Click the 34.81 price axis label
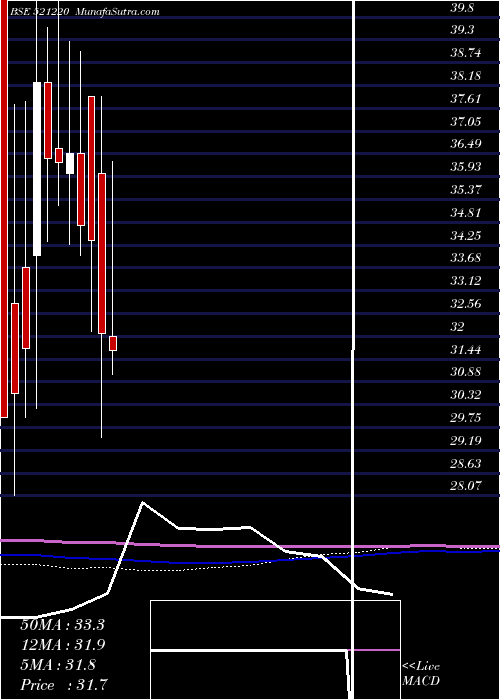The height and width of the screenshot is (700, 500). [x=465, y=212]
